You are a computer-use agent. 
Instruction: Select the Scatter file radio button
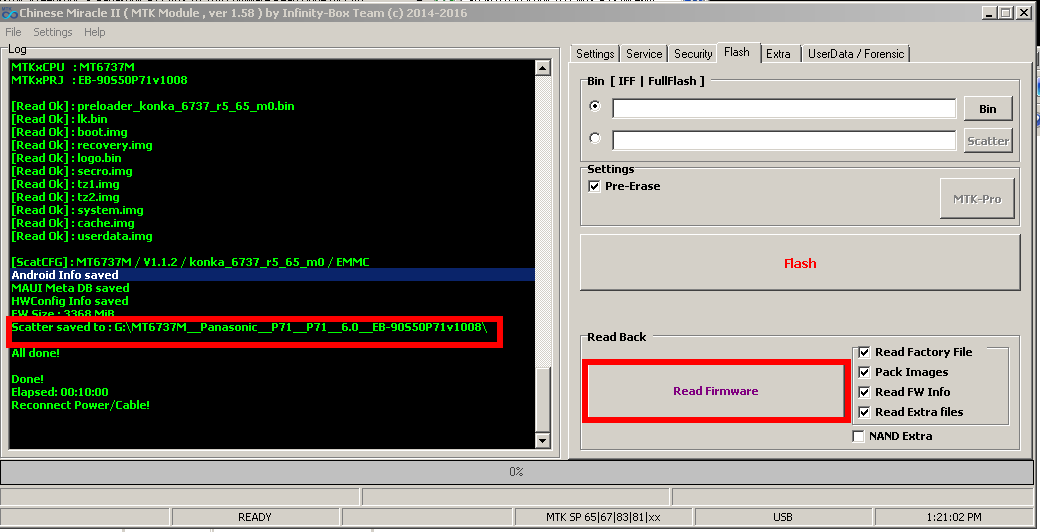point(595,138)
